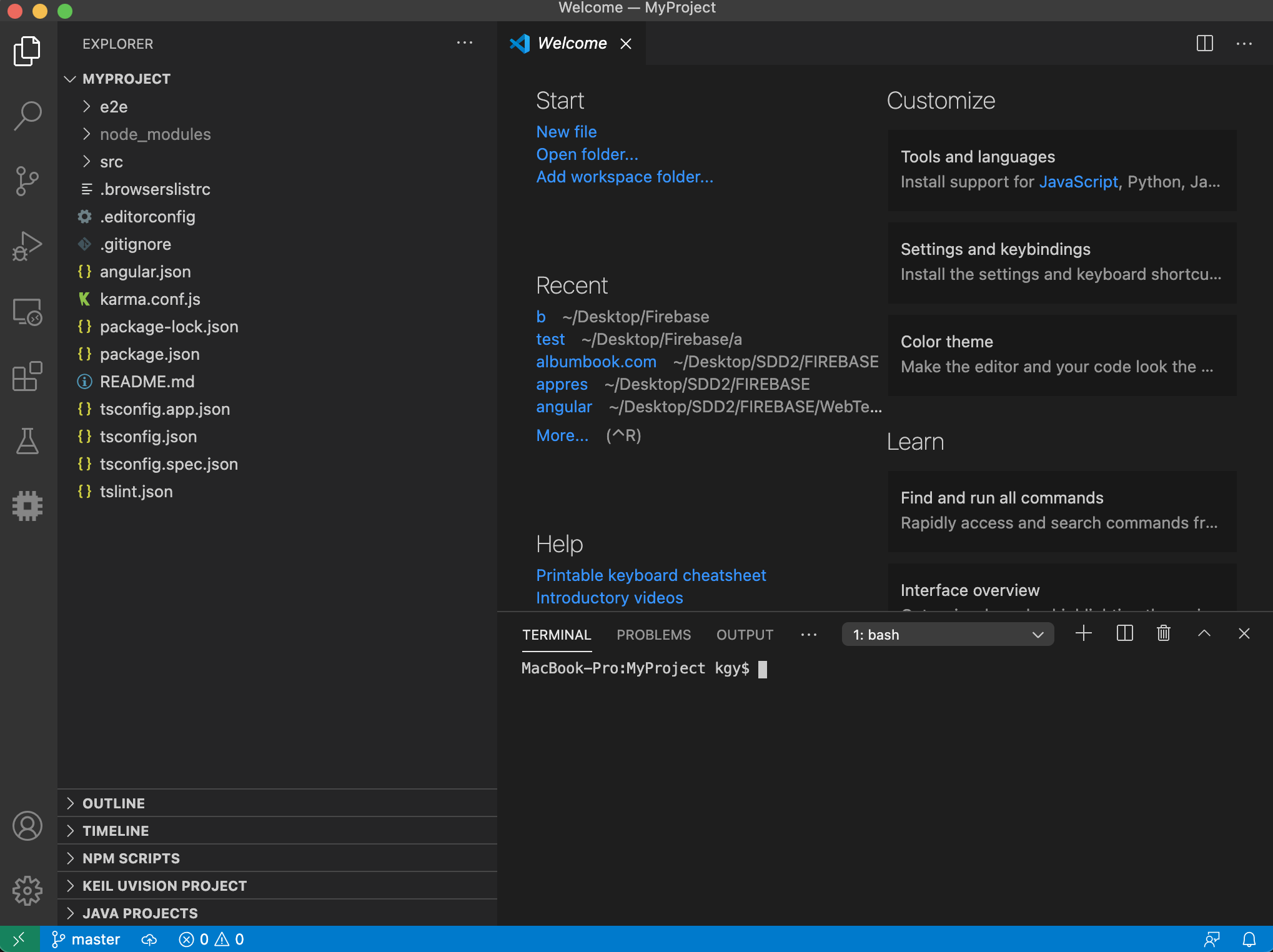This screenshot has width=1273, height=952.
Task: Open the Accounts icon
Action: tap(27, 826)
